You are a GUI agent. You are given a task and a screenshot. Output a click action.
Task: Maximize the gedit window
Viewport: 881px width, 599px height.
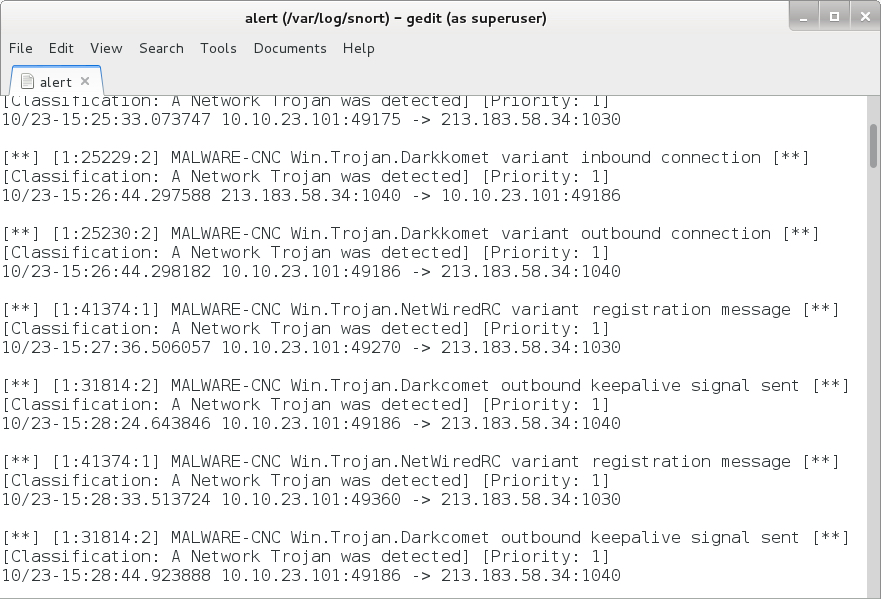click(x=834, y=17)
